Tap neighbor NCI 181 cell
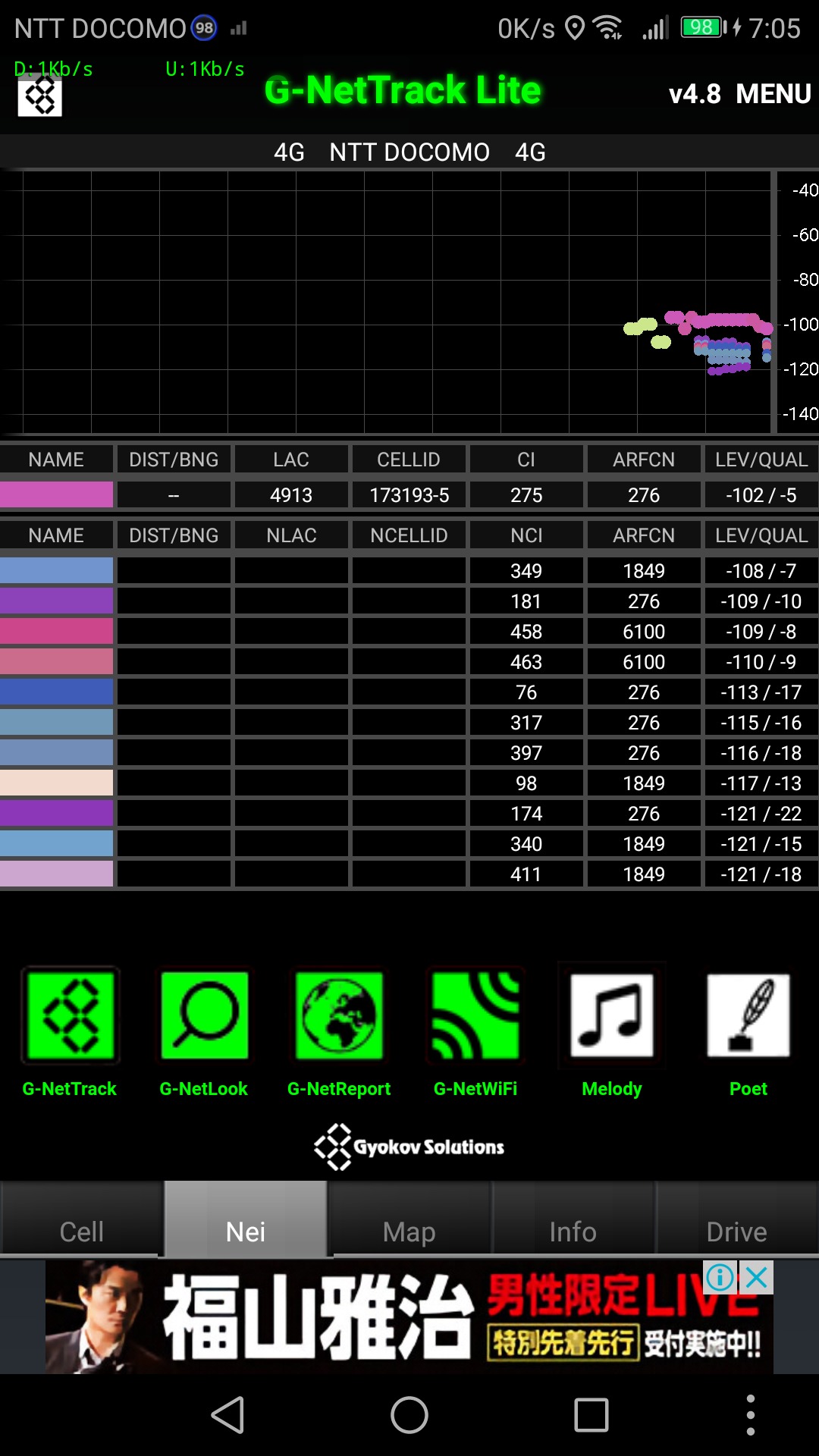This screenshot has width=819, height=1456. pyautogui.click(x=526, y=601)
